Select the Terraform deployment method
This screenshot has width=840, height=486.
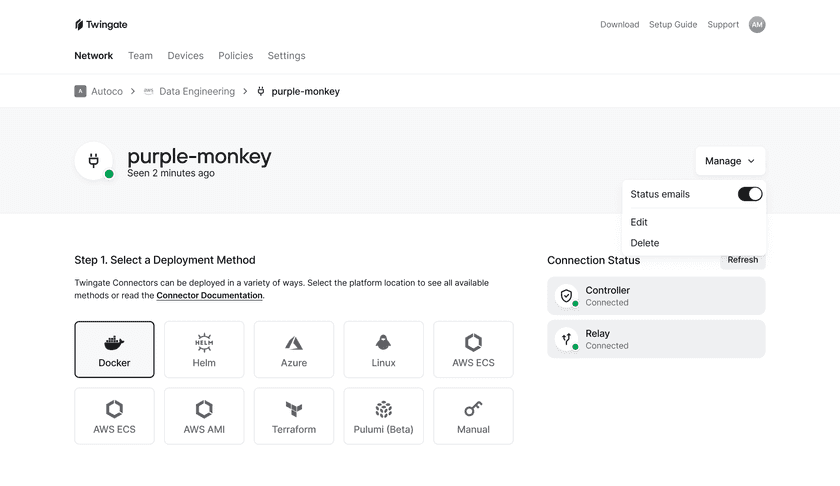pyautogui.click(x=294, y=416)
